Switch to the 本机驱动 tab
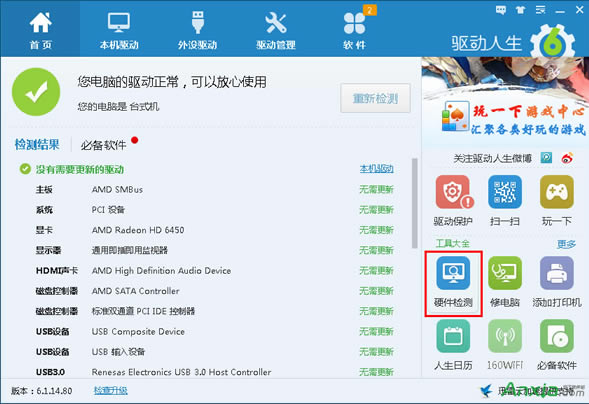Screen dimensions: 589x404 (x=119, y=30)
